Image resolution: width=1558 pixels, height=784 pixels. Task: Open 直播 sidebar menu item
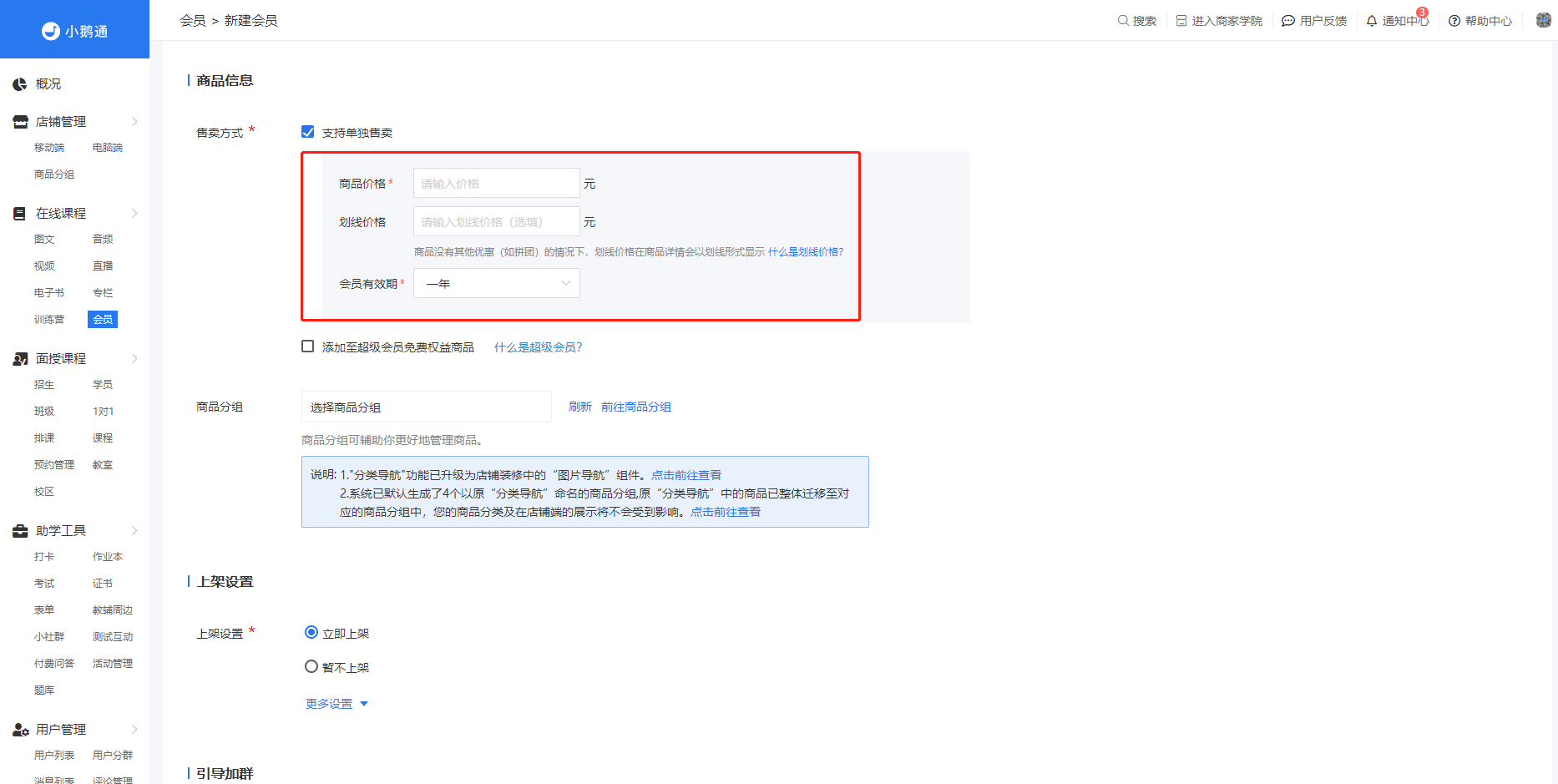(103, 266)
